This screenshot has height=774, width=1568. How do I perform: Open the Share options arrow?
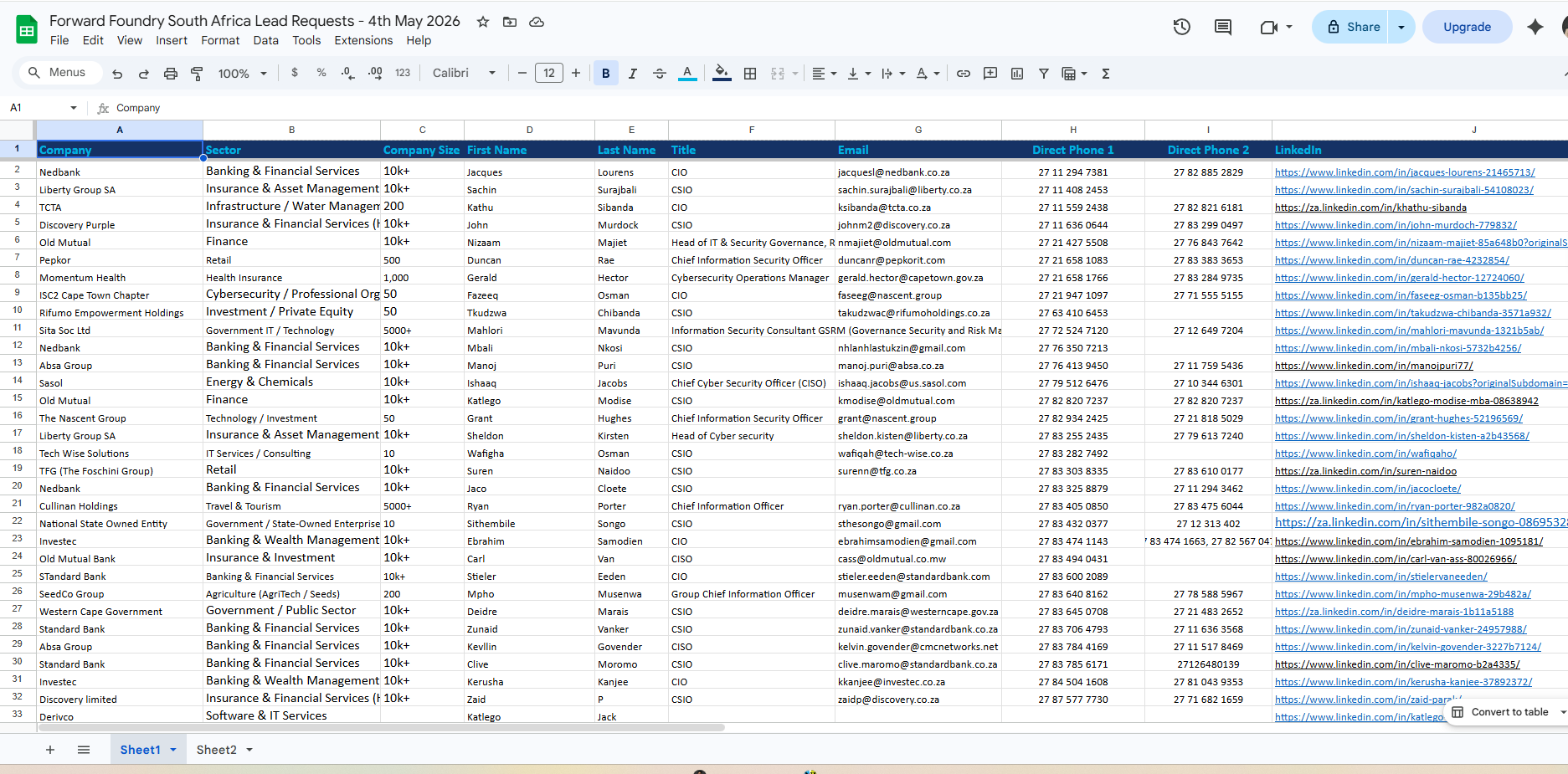coord(1401,27)
